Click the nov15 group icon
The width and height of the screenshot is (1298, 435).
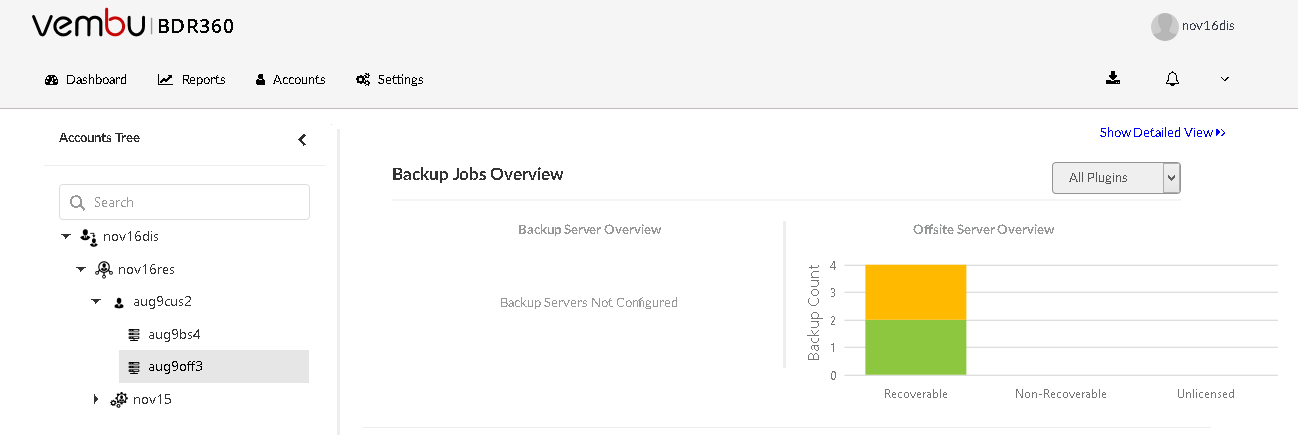click(118, 399)
